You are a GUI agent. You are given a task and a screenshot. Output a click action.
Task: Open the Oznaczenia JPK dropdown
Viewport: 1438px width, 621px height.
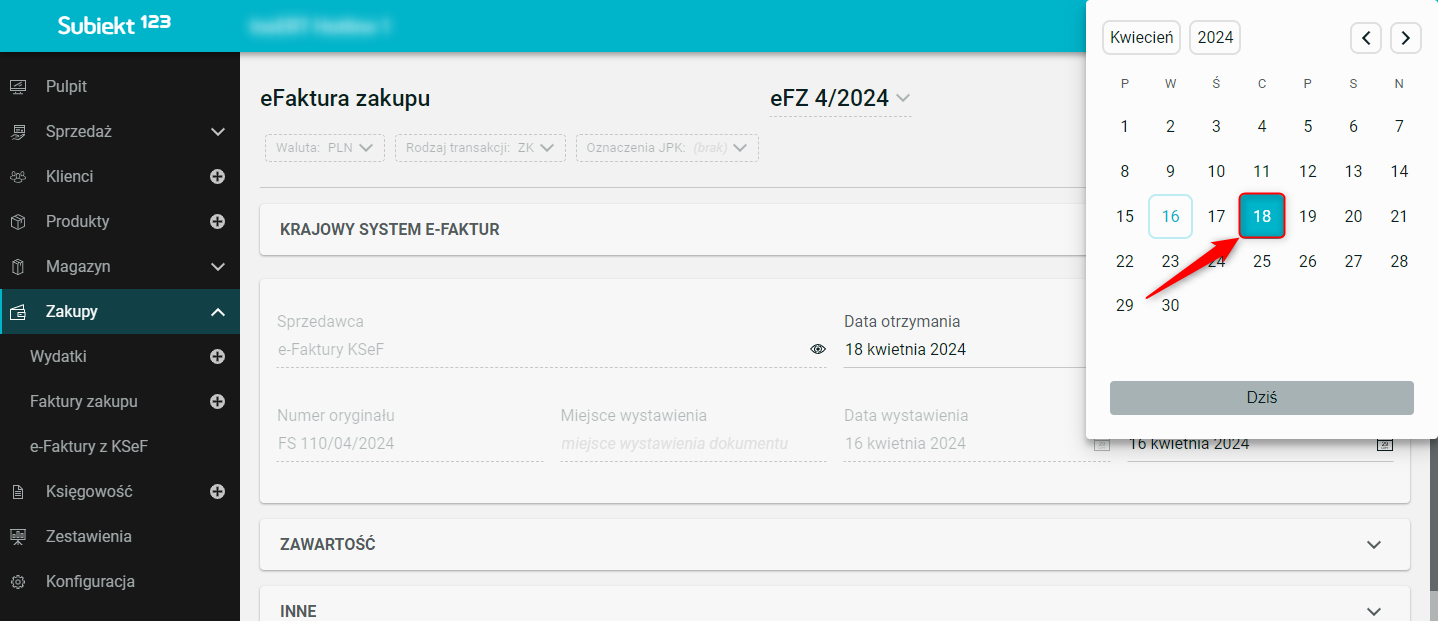point(667,148)
